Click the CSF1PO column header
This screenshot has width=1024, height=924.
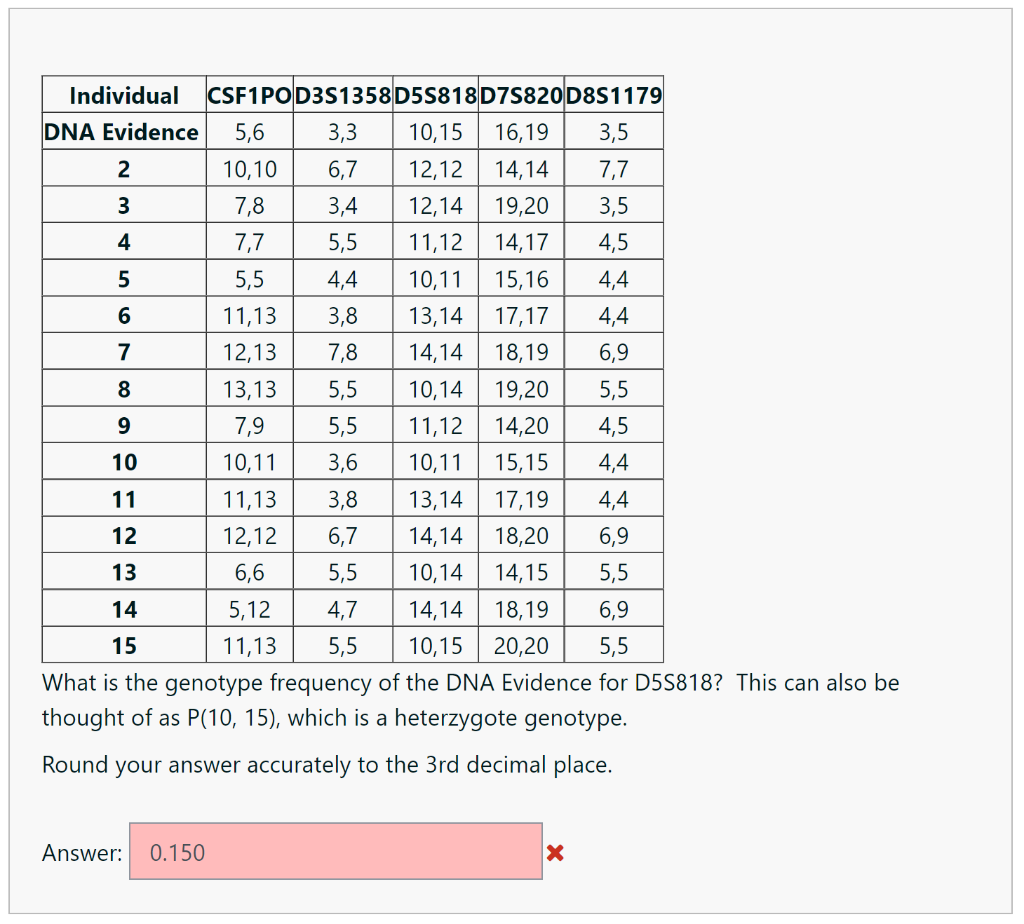pyautogui.click(x=249, y=95)
